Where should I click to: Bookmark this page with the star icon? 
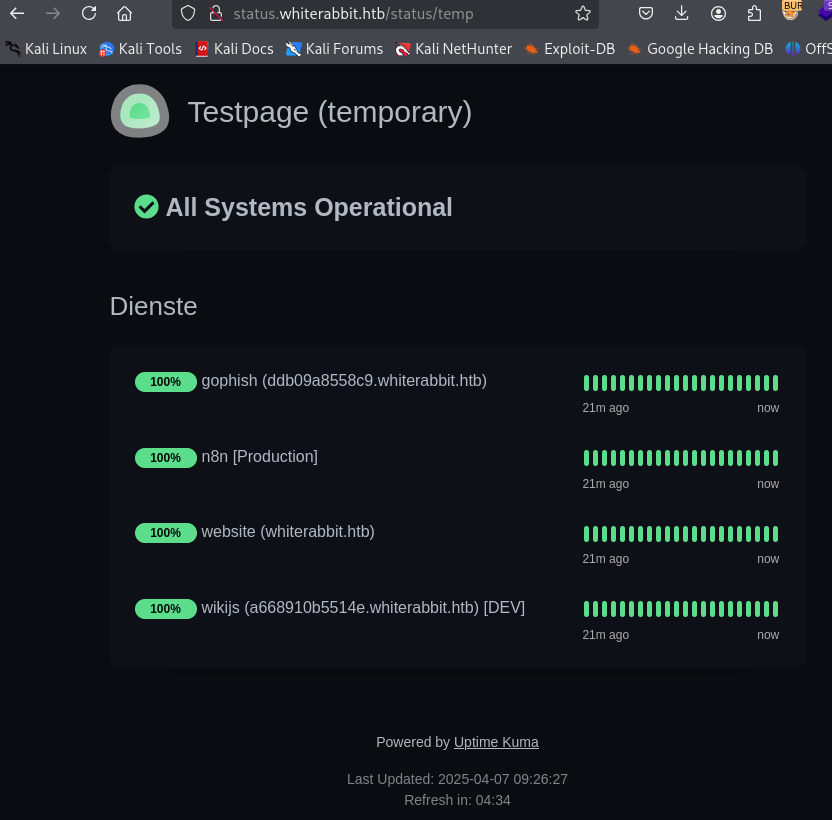(x=583, y=14)
